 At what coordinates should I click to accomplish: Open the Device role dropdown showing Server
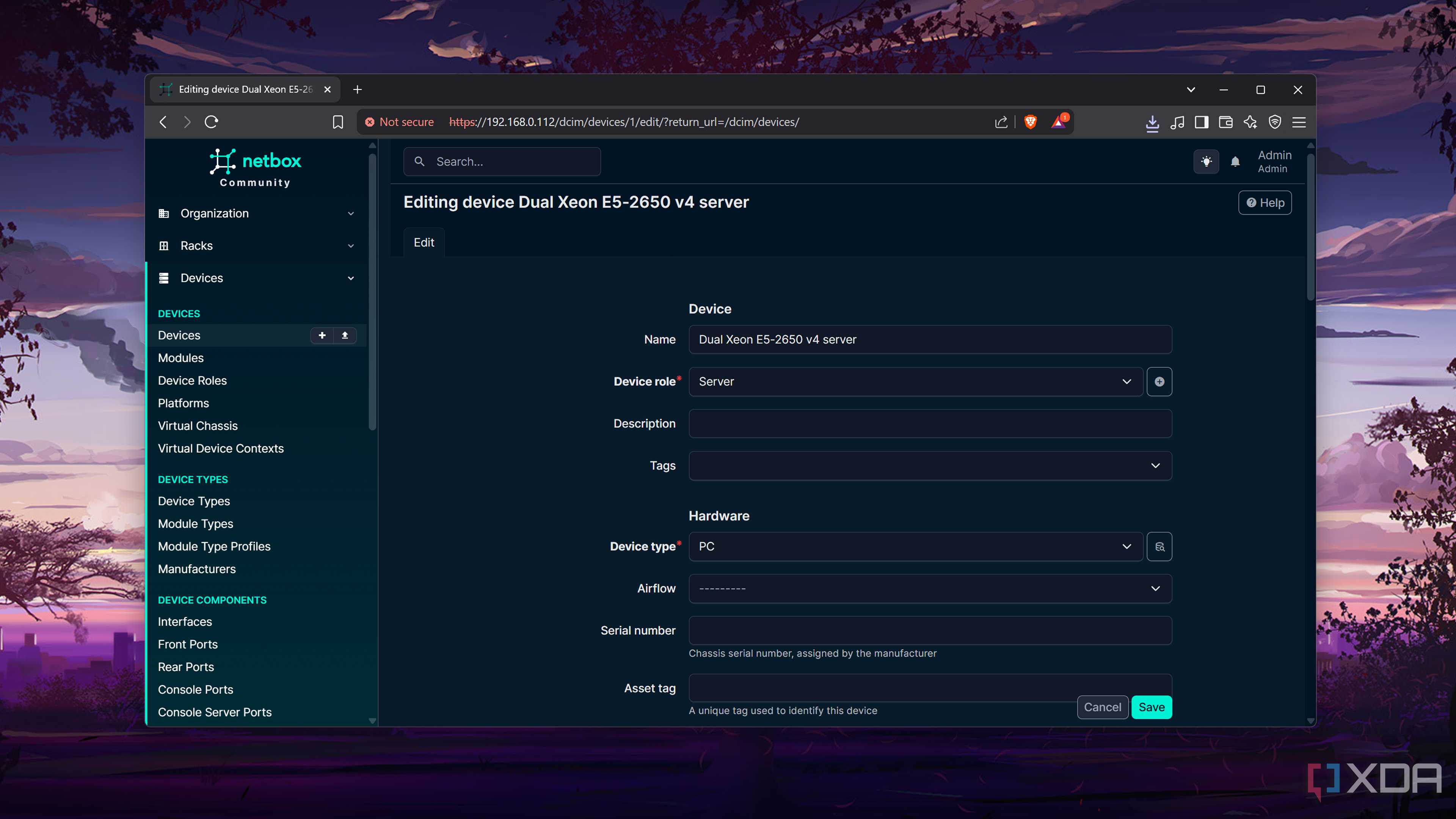click(x=916, y=381)
